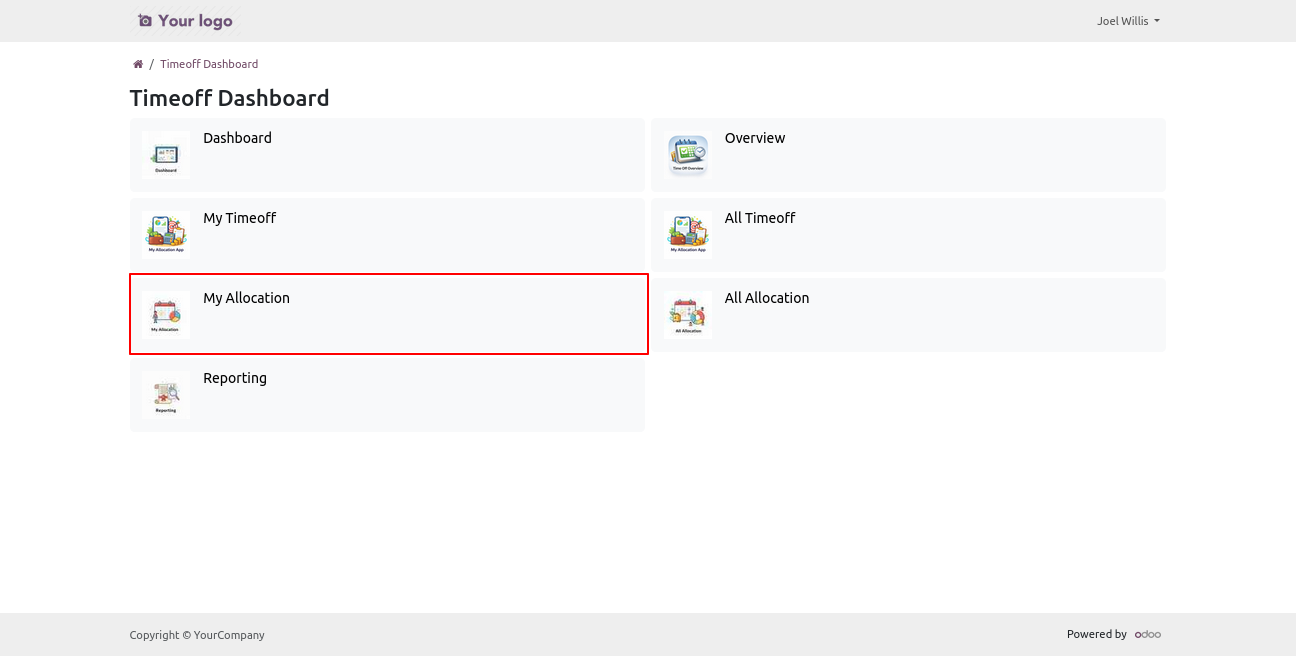Image resolution: width=1296 pixels, height=656 pixels.
Task: Click the Odoo logo in footer
Action: click(x=1147, y=634)
